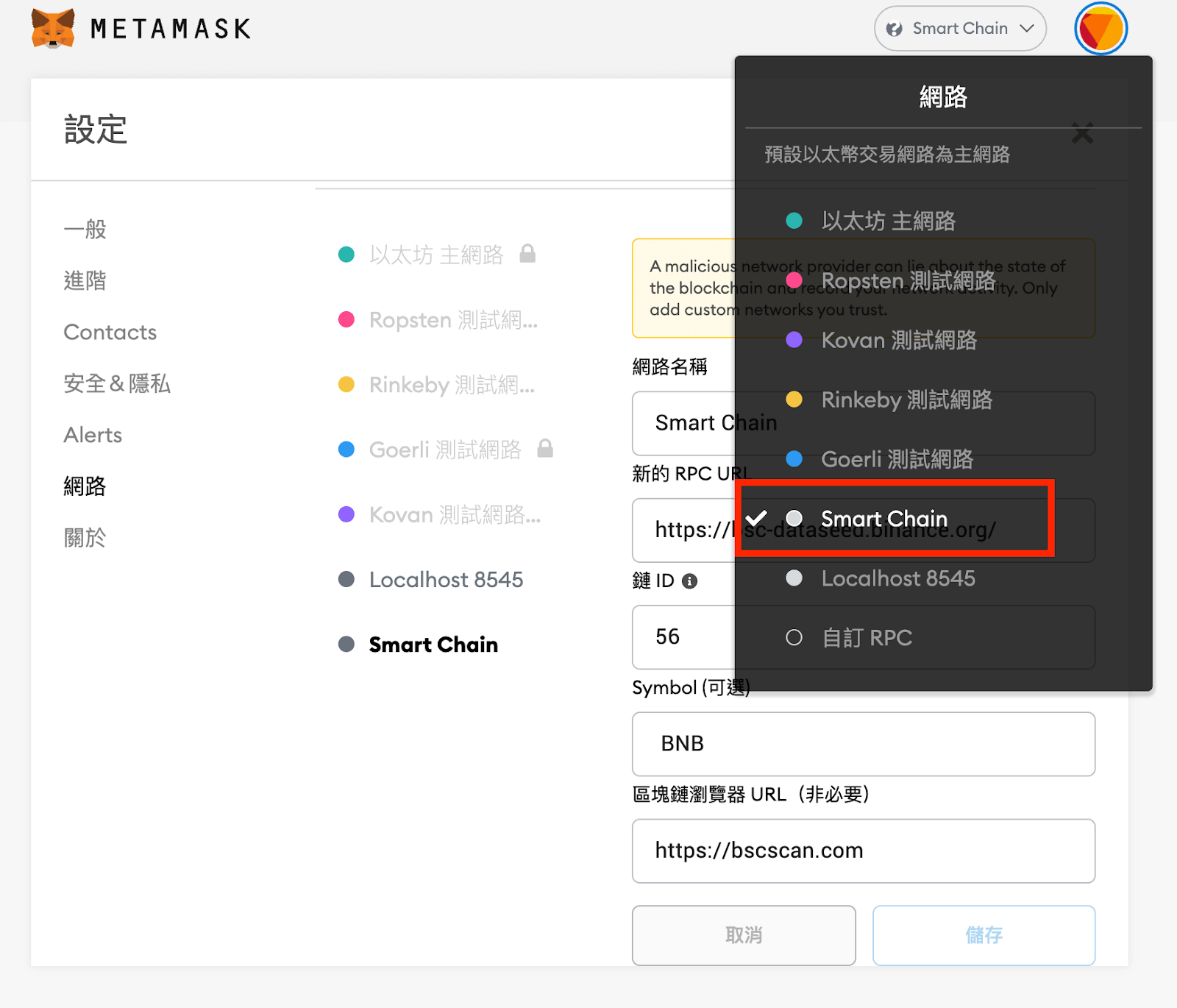This screenshot has height=1008, width=1177.
Task: Click the X to close the network panel
Action: tap(1082, 134)
